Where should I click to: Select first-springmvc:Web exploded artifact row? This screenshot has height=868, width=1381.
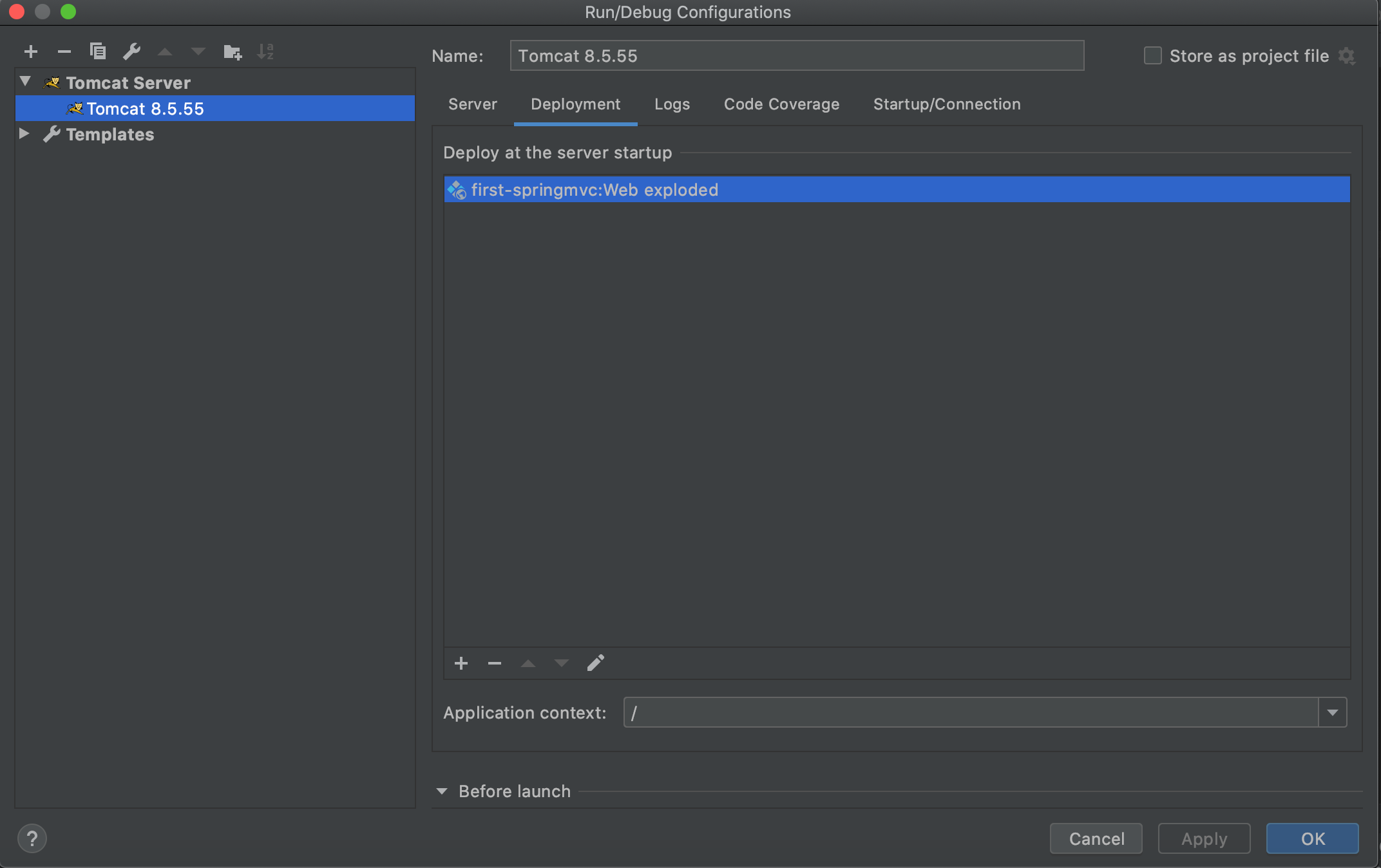897,190
